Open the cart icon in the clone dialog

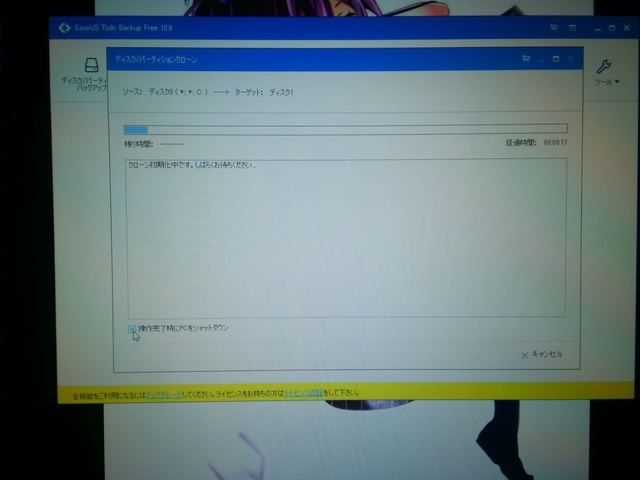(526, 59)
